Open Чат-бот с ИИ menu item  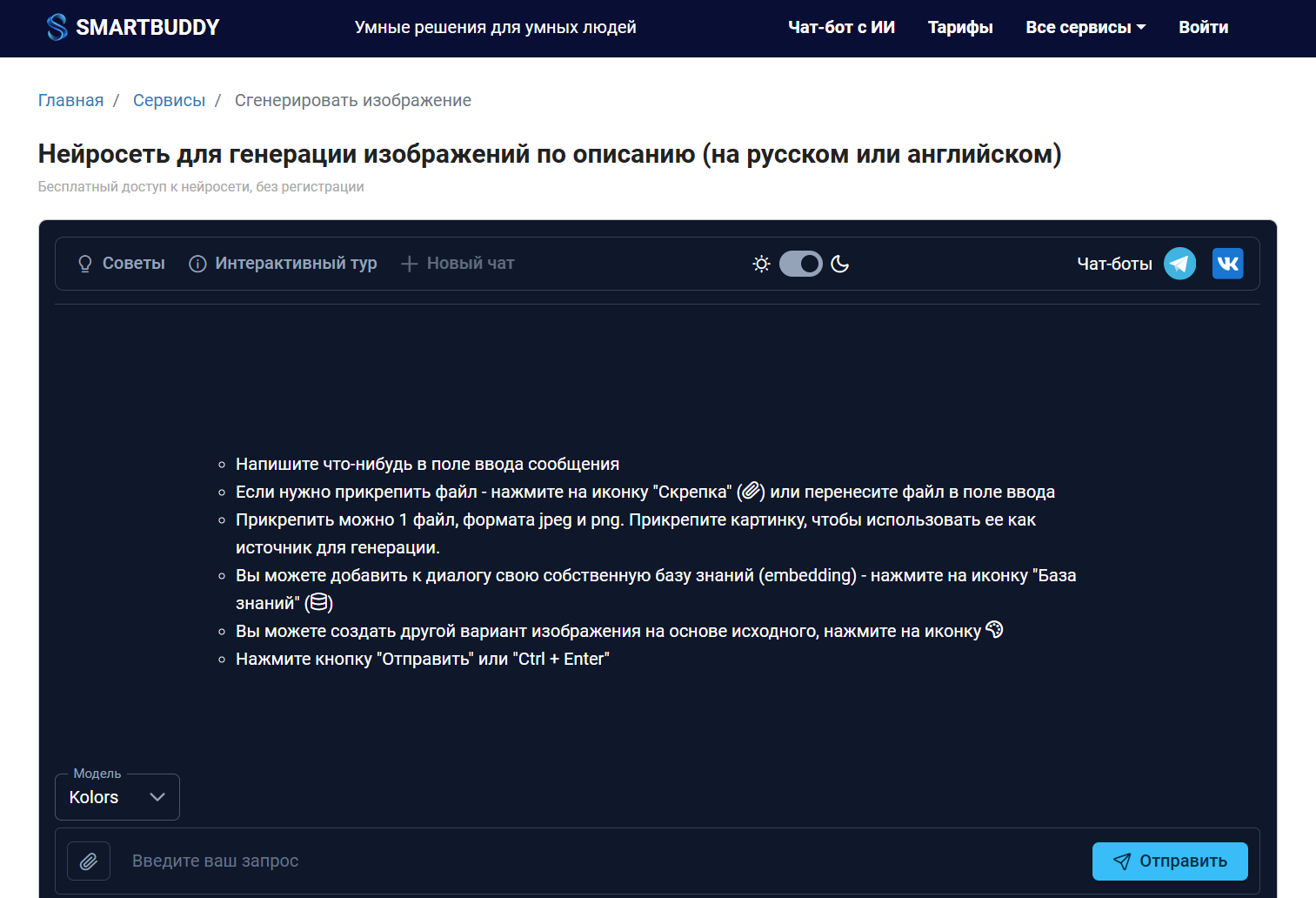(x=841, y=27)
